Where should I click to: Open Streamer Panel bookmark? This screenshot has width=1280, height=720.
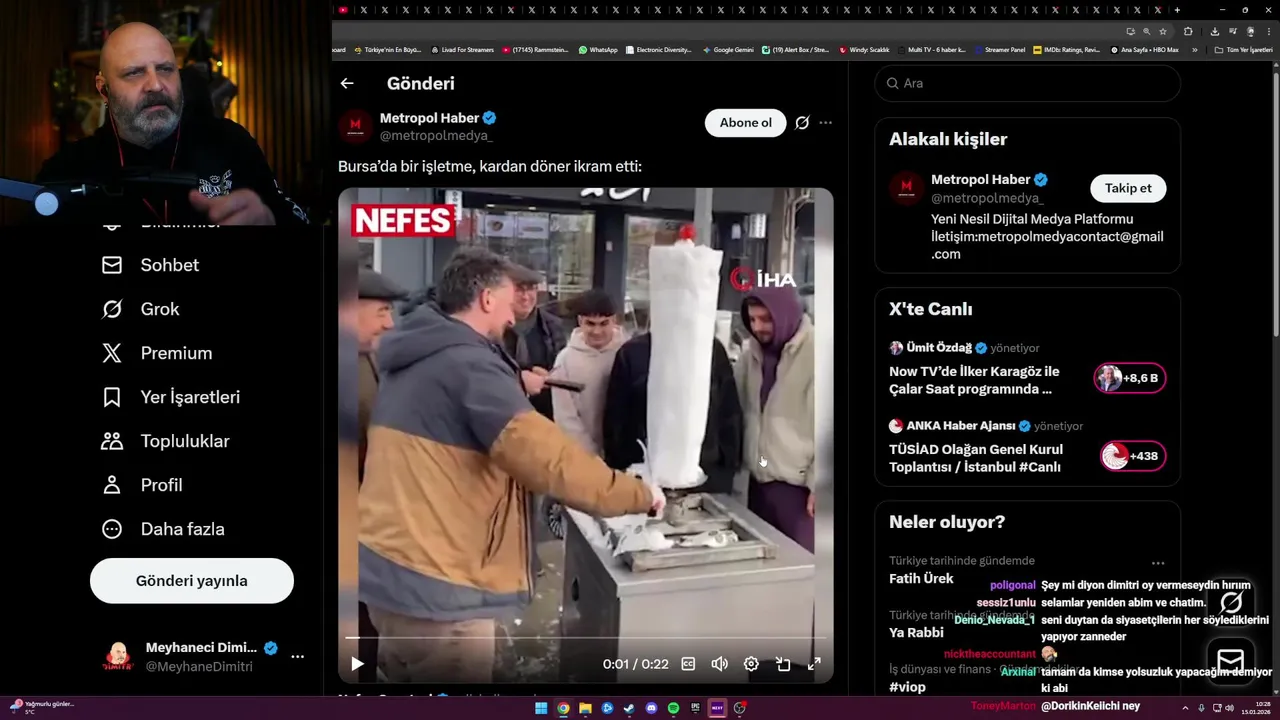(x=1000, y=50)
